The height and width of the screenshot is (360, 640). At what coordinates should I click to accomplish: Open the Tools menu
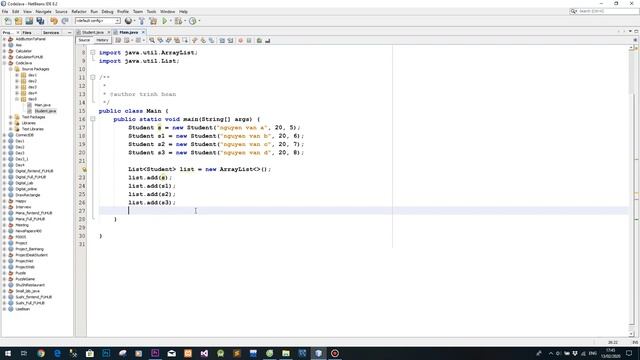[x=151, y=11]
